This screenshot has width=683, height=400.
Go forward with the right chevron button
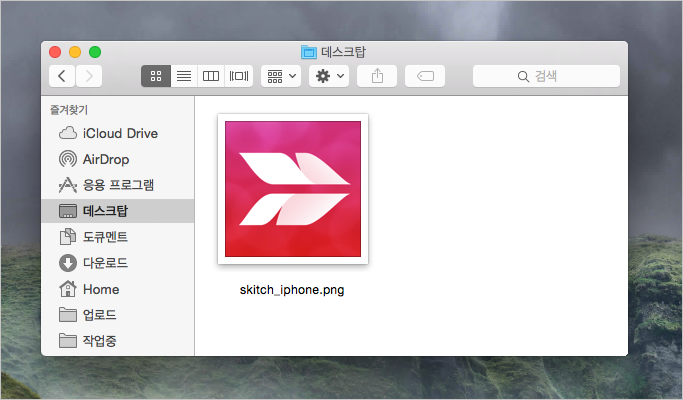coord(89,76)
